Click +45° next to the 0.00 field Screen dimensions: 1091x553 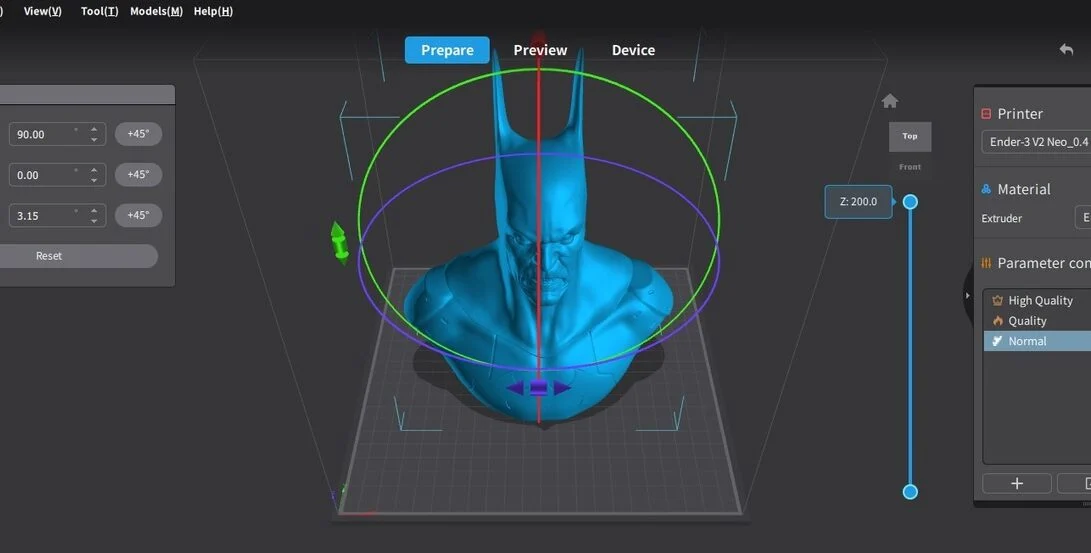tap(138, 175)
